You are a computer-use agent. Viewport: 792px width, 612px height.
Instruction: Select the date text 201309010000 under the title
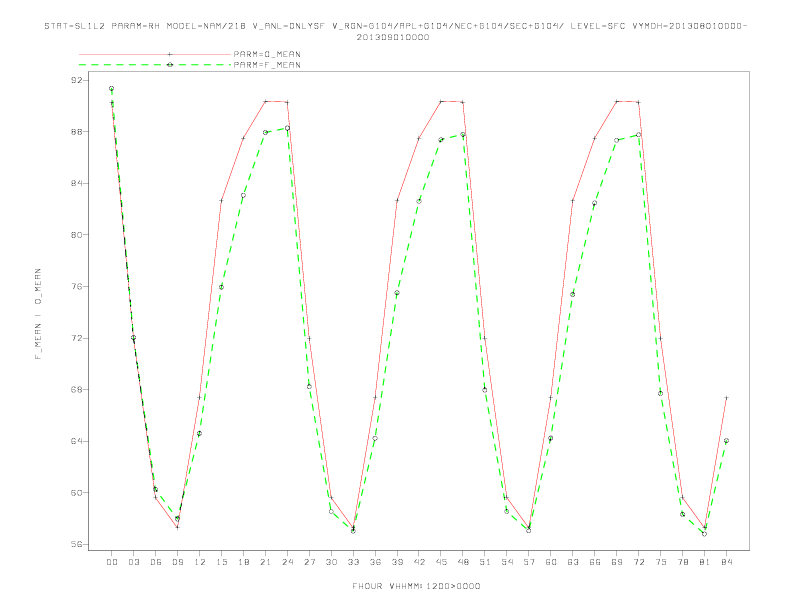click(x=393, y=37)
